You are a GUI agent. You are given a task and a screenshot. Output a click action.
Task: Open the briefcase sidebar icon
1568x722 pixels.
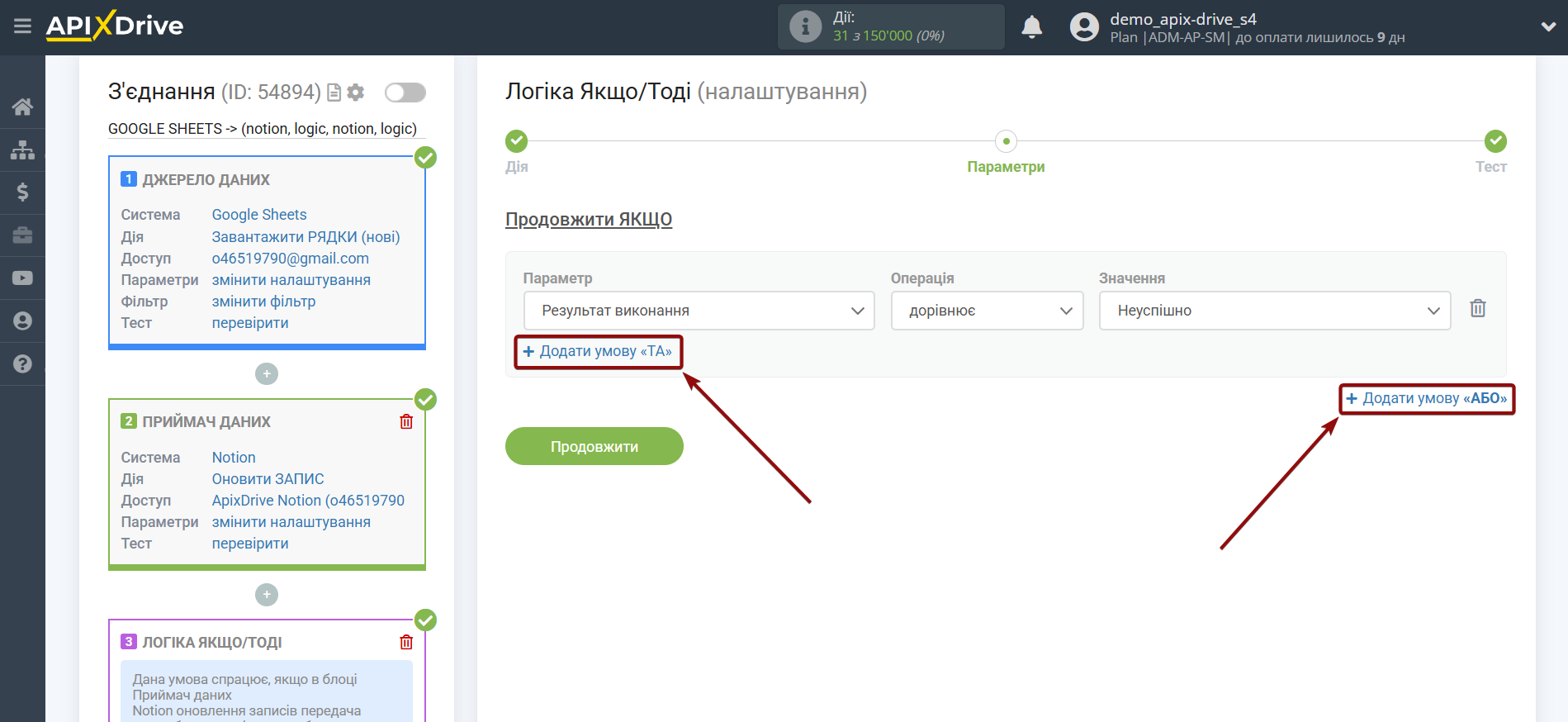tap(22, 235)
